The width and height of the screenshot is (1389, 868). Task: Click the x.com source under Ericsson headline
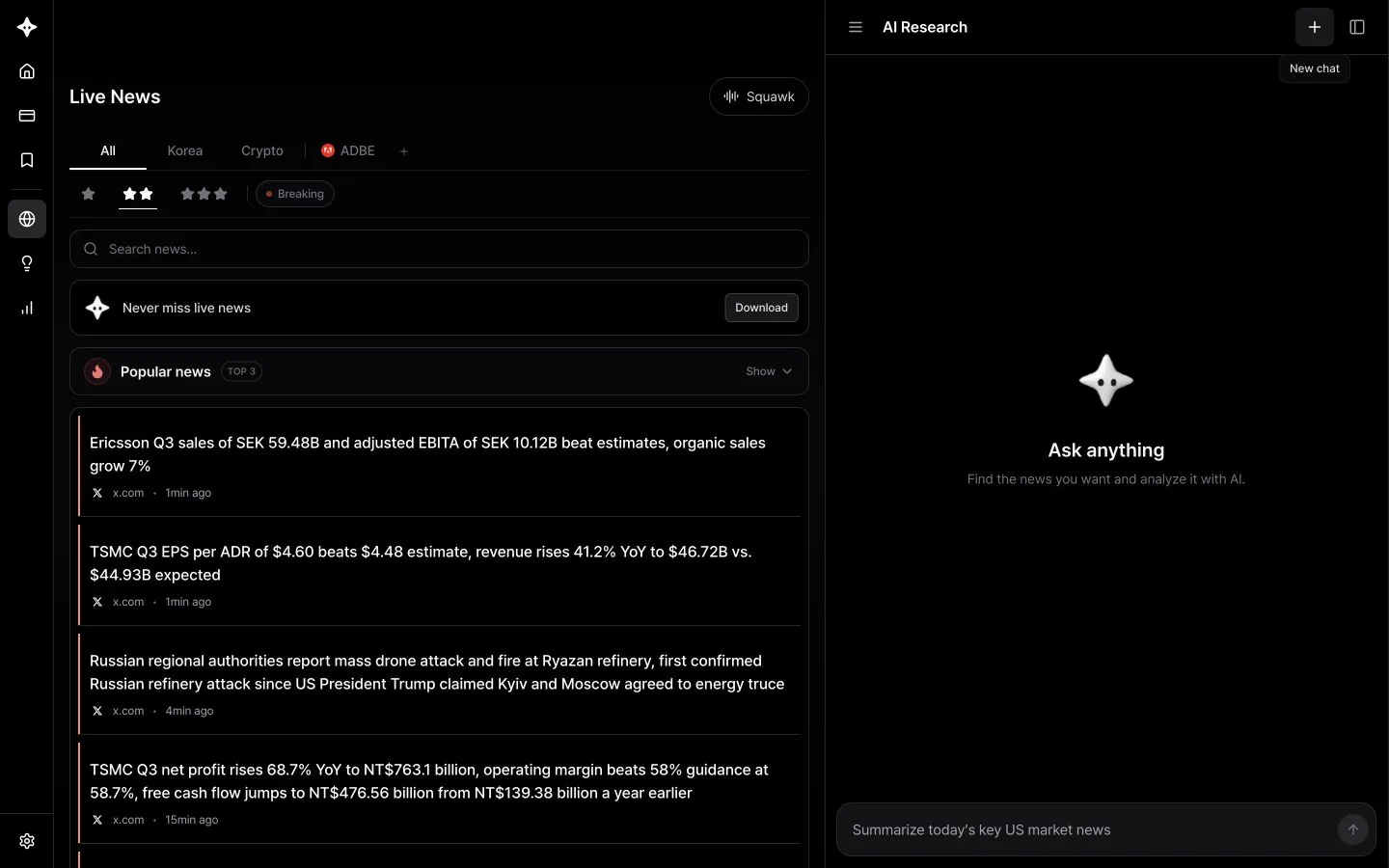(128, 493)
